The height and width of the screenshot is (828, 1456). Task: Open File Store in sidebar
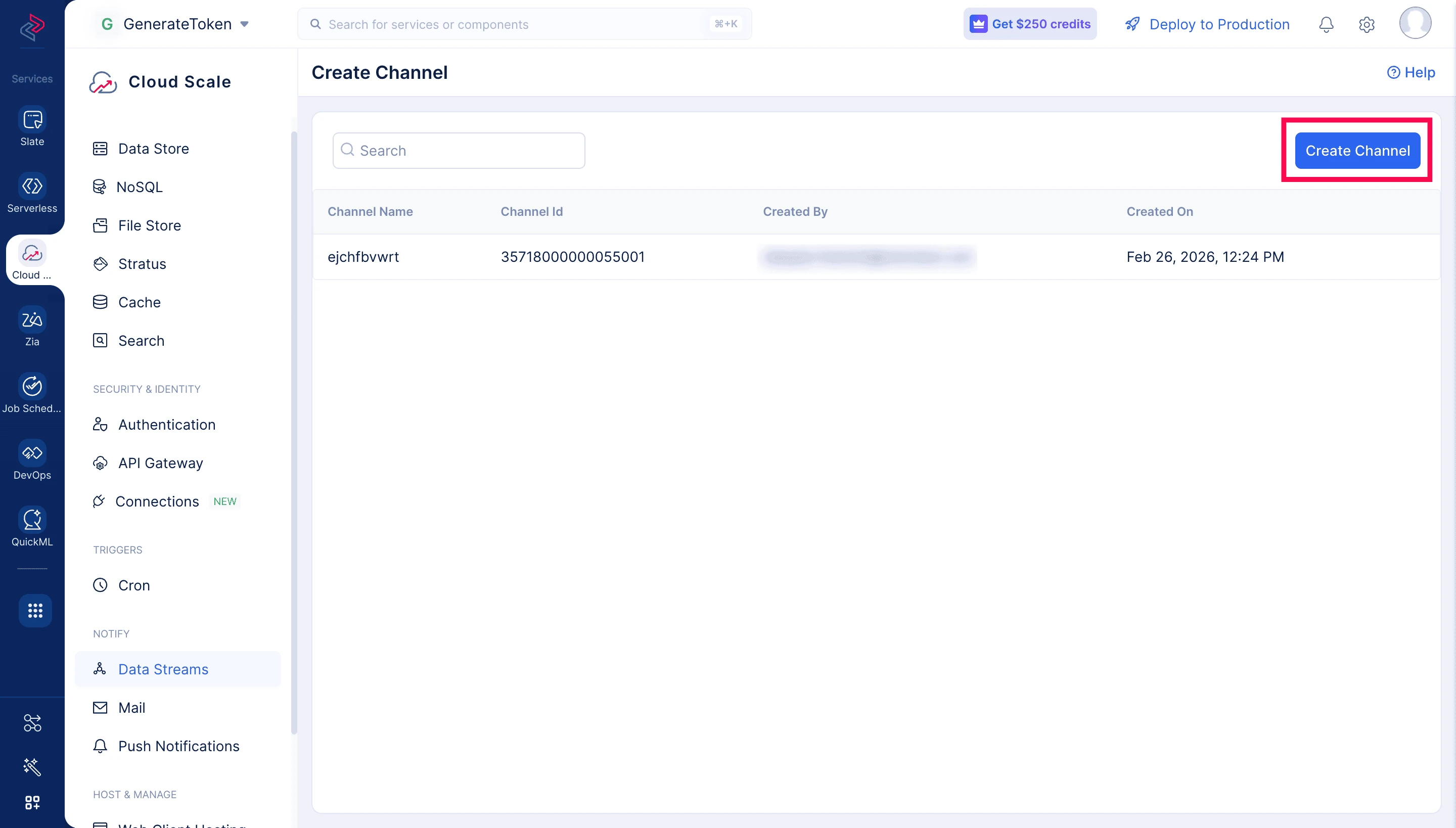tap(177, 225)
